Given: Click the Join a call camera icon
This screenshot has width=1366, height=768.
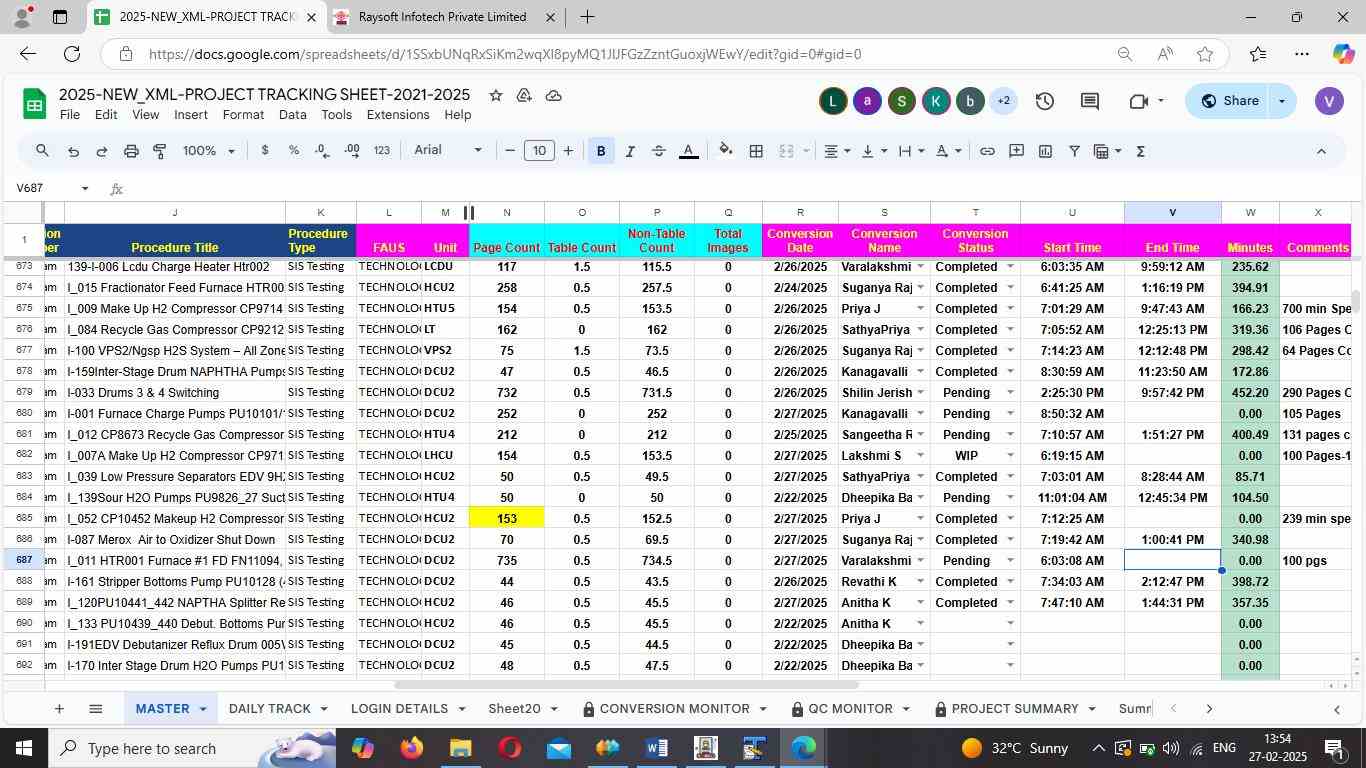Looking at the screenshot, I should click(x=1138, y=101).
